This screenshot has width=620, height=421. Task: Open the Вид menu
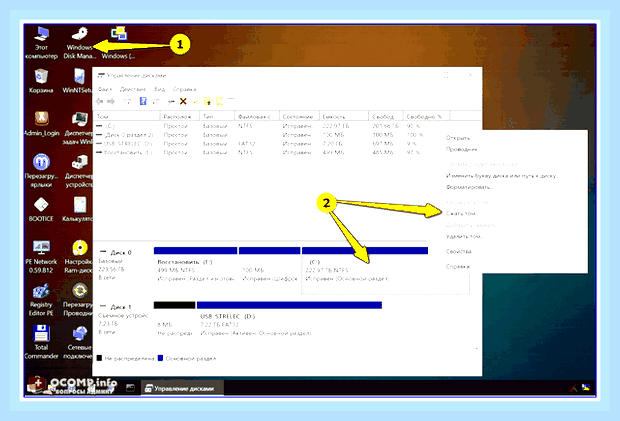(159, 89)
